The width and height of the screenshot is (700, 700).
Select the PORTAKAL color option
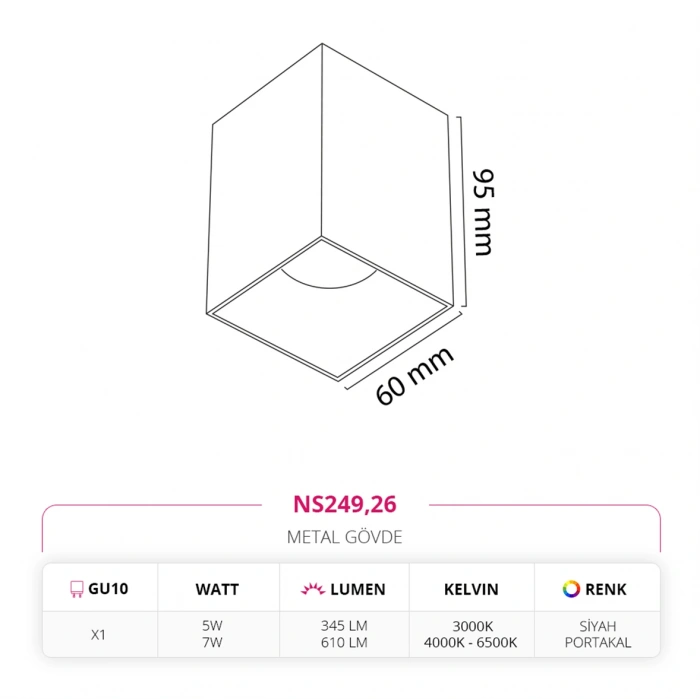pyautogui.click(x=598, y=642)
